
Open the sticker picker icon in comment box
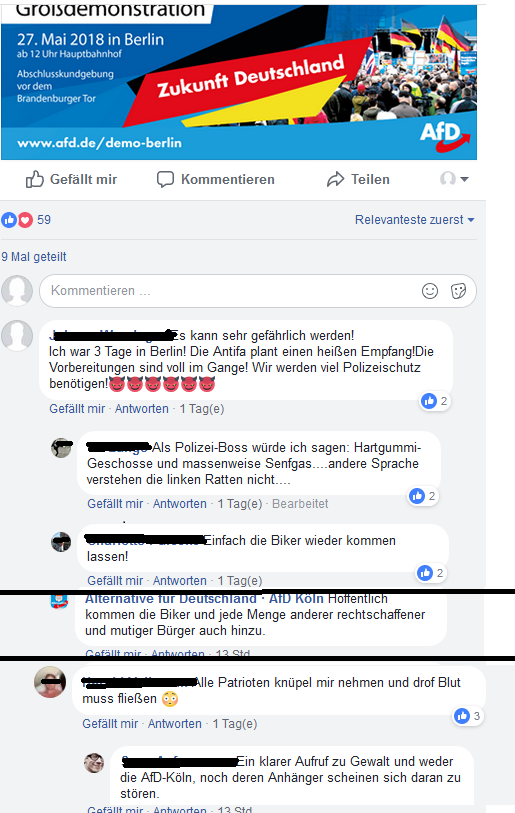coord(458,291)
